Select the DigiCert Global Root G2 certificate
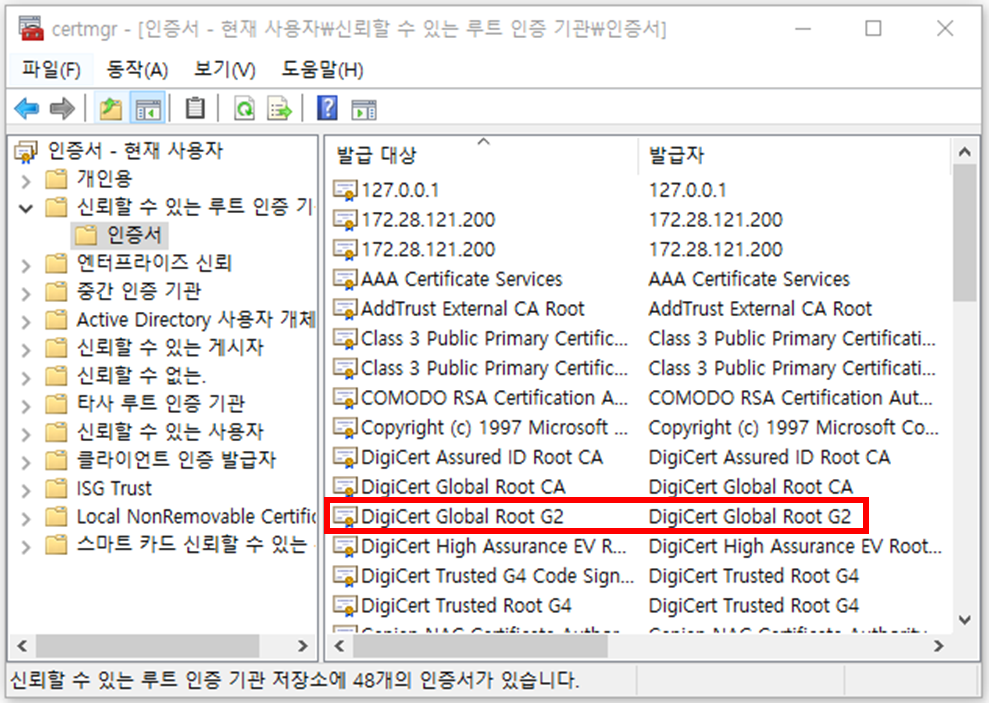The height and width of the screenshot is (703, 989). 462,517
